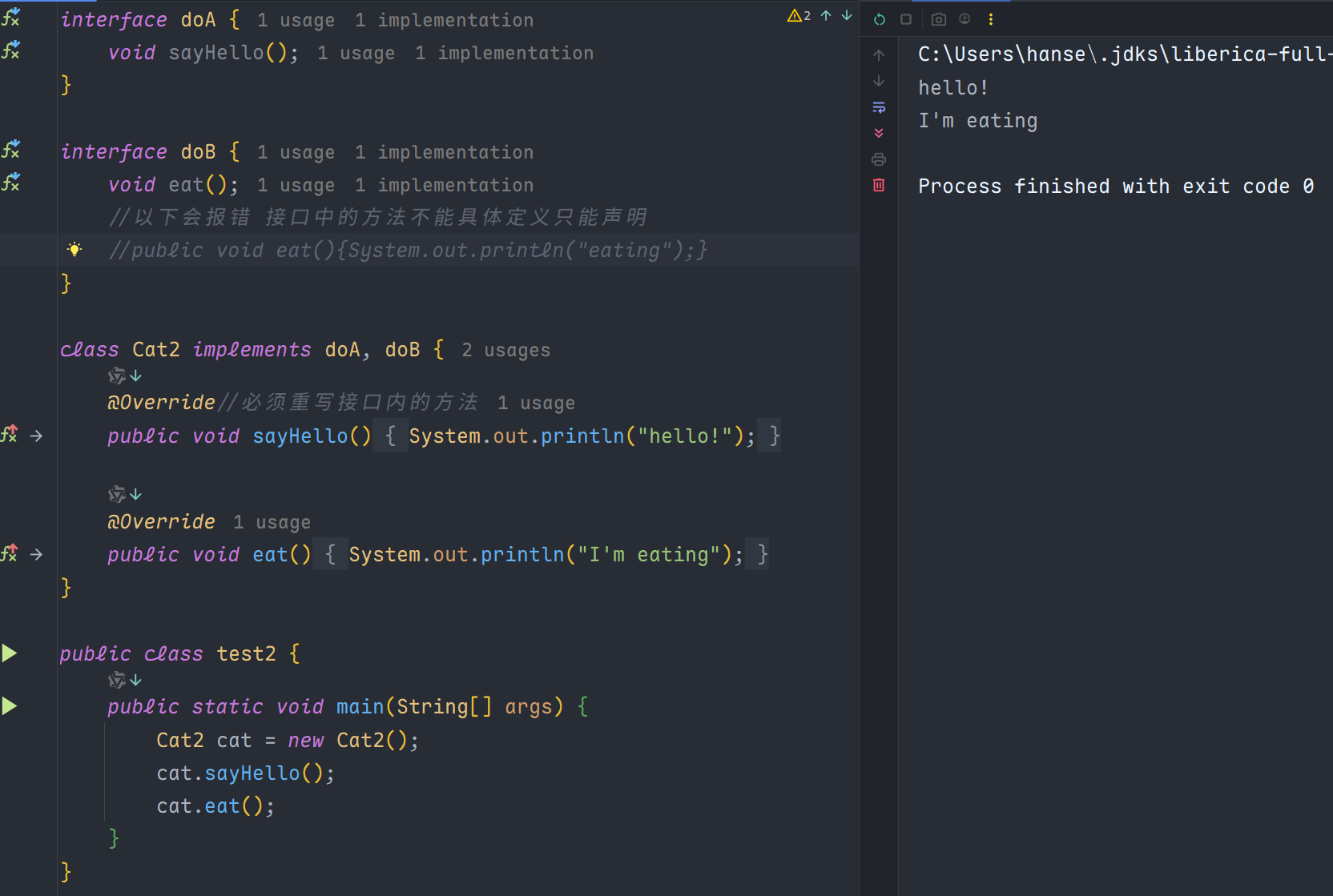Click gutter implemented icon beside void eat()
Viewport: 1333px width, 896px height.
[10, 183]
